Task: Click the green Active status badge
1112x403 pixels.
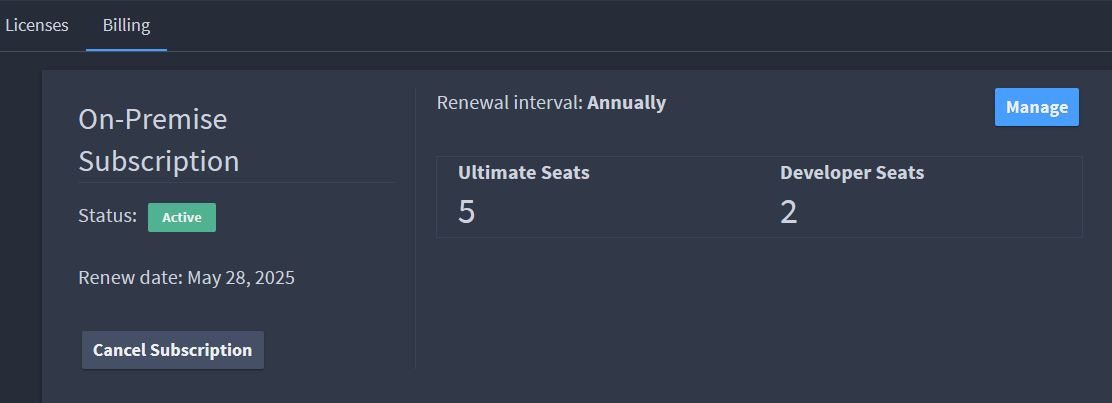Action: coord(182,217)
